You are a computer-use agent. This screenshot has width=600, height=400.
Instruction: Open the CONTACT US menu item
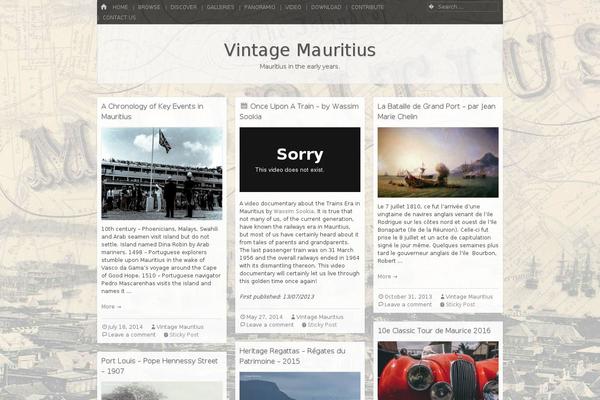point(119,17)
